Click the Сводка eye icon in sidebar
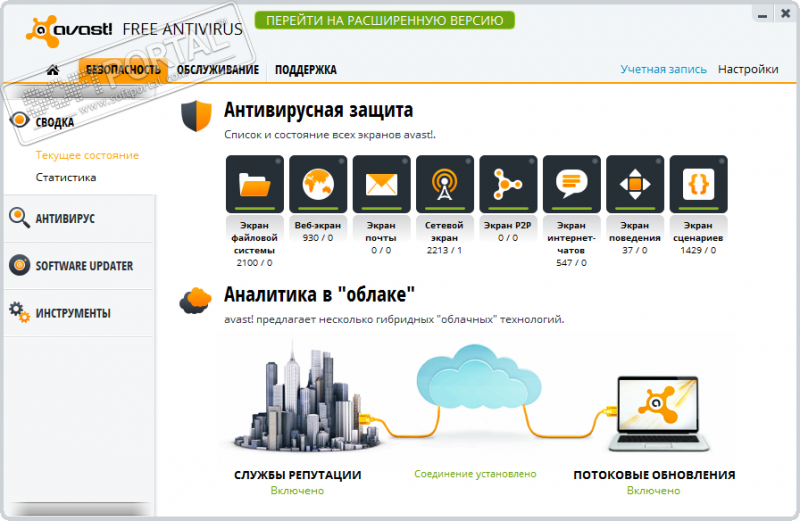Screen dimensions: 800x521 point(19,120)
